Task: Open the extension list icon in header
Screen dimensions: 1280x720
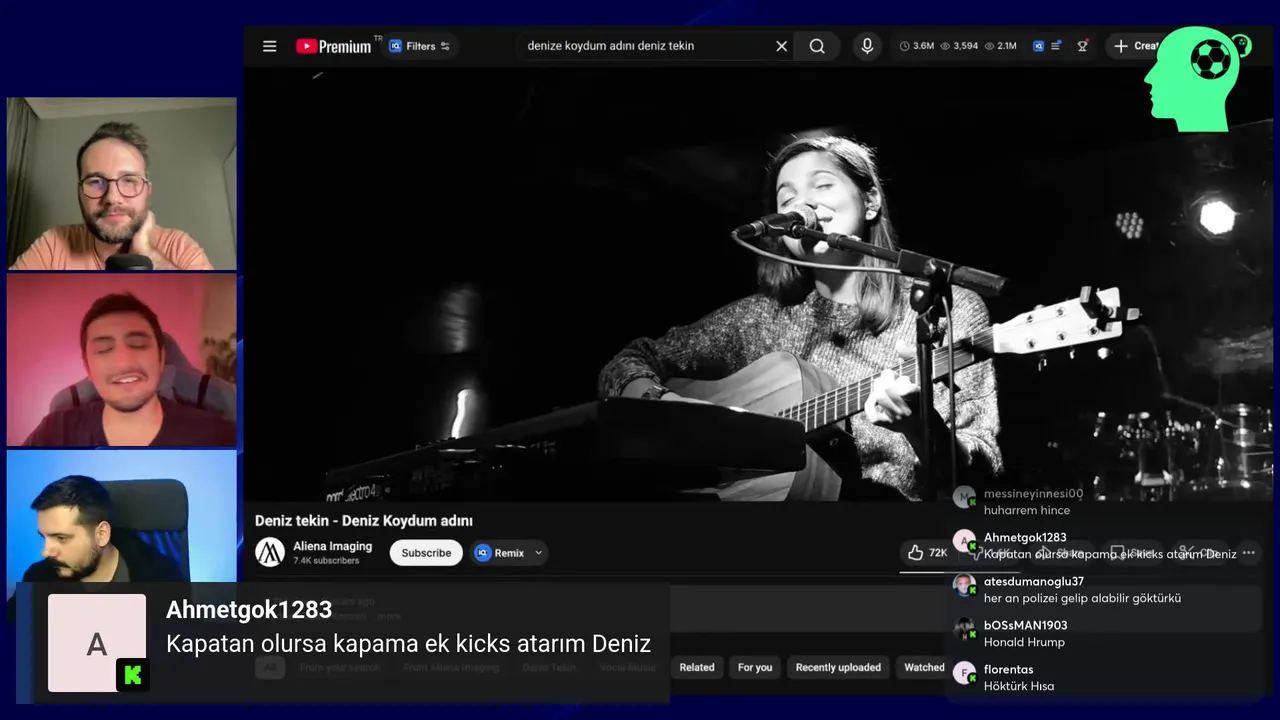Action: (1056, 46)
